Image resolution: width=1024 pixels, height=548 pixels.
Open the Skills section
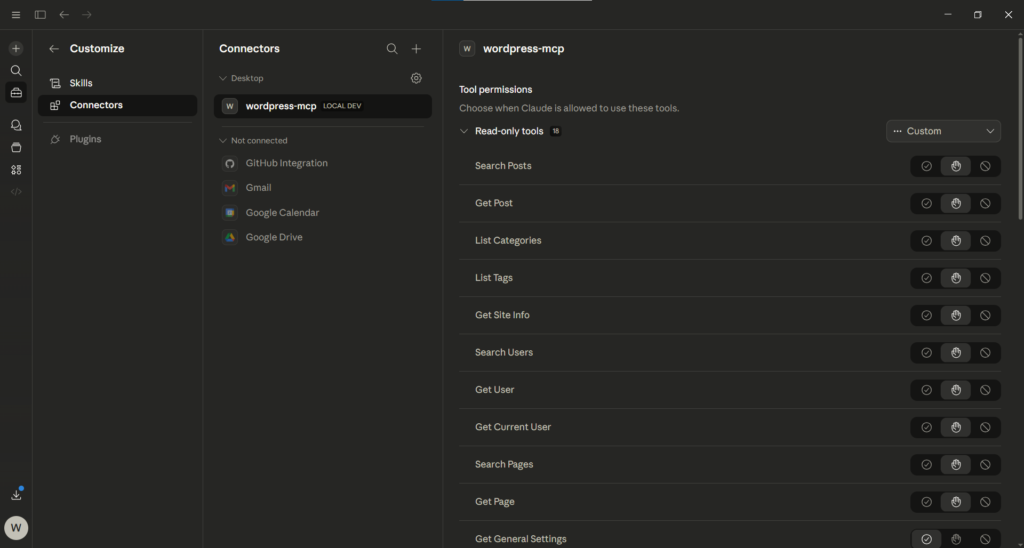click(x=81, y=83)
